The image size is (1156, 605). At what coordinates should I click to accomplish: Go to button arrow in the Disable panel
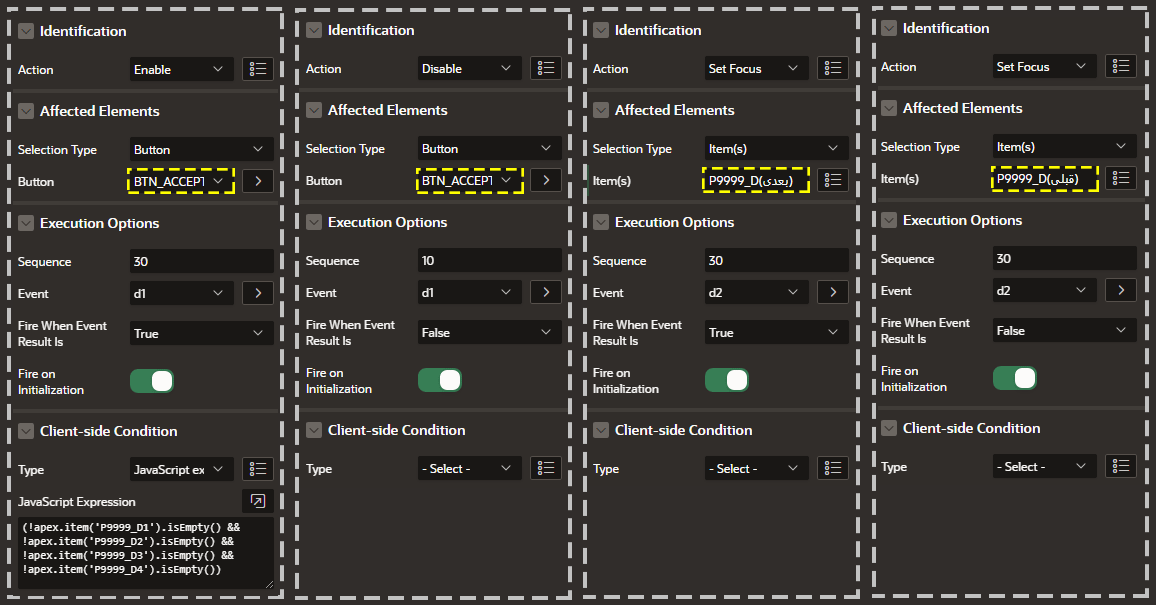click(x=546, y=180)
